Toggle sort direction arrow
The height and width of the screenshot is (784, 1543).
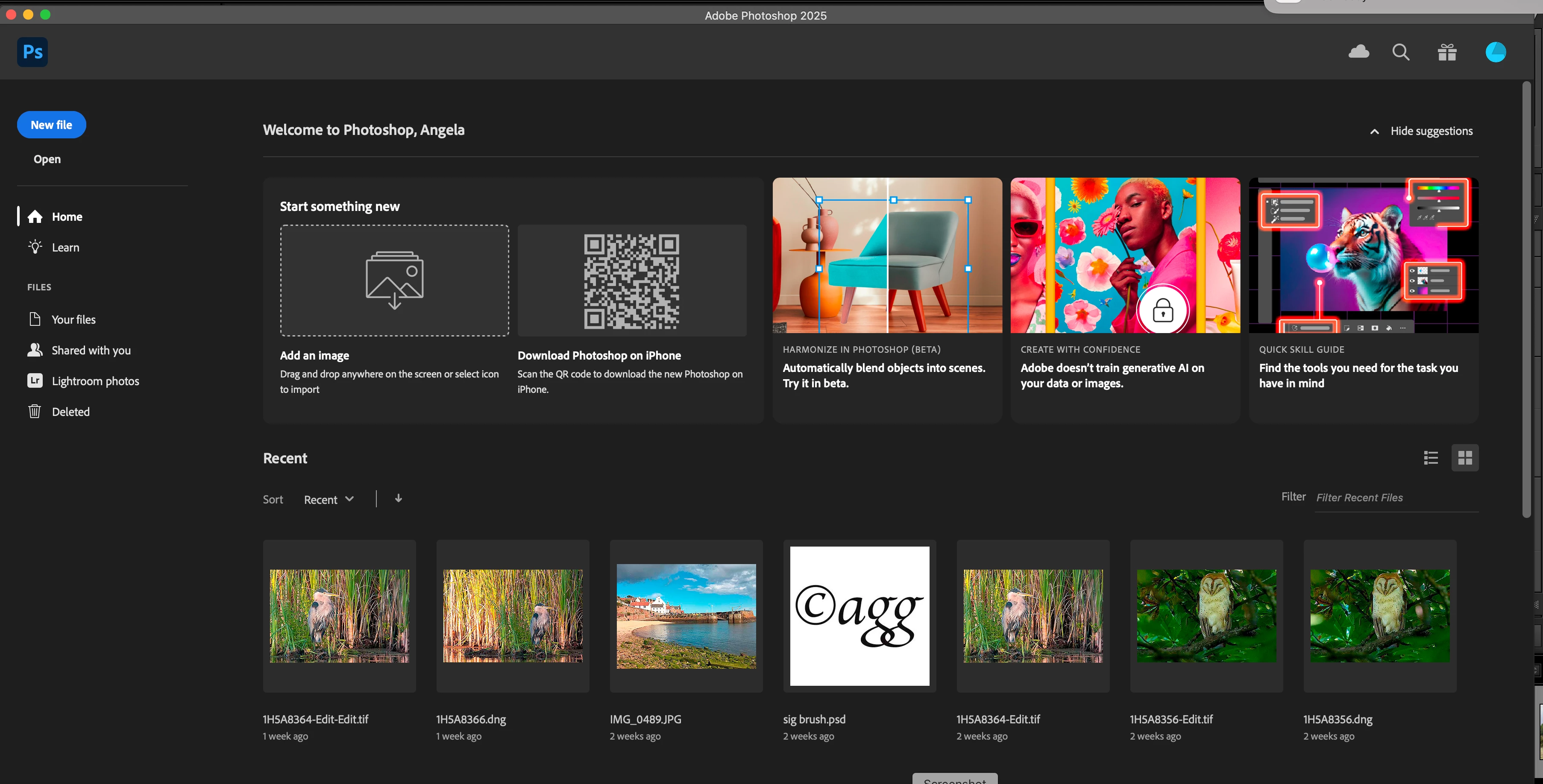(x=398, y=498)
